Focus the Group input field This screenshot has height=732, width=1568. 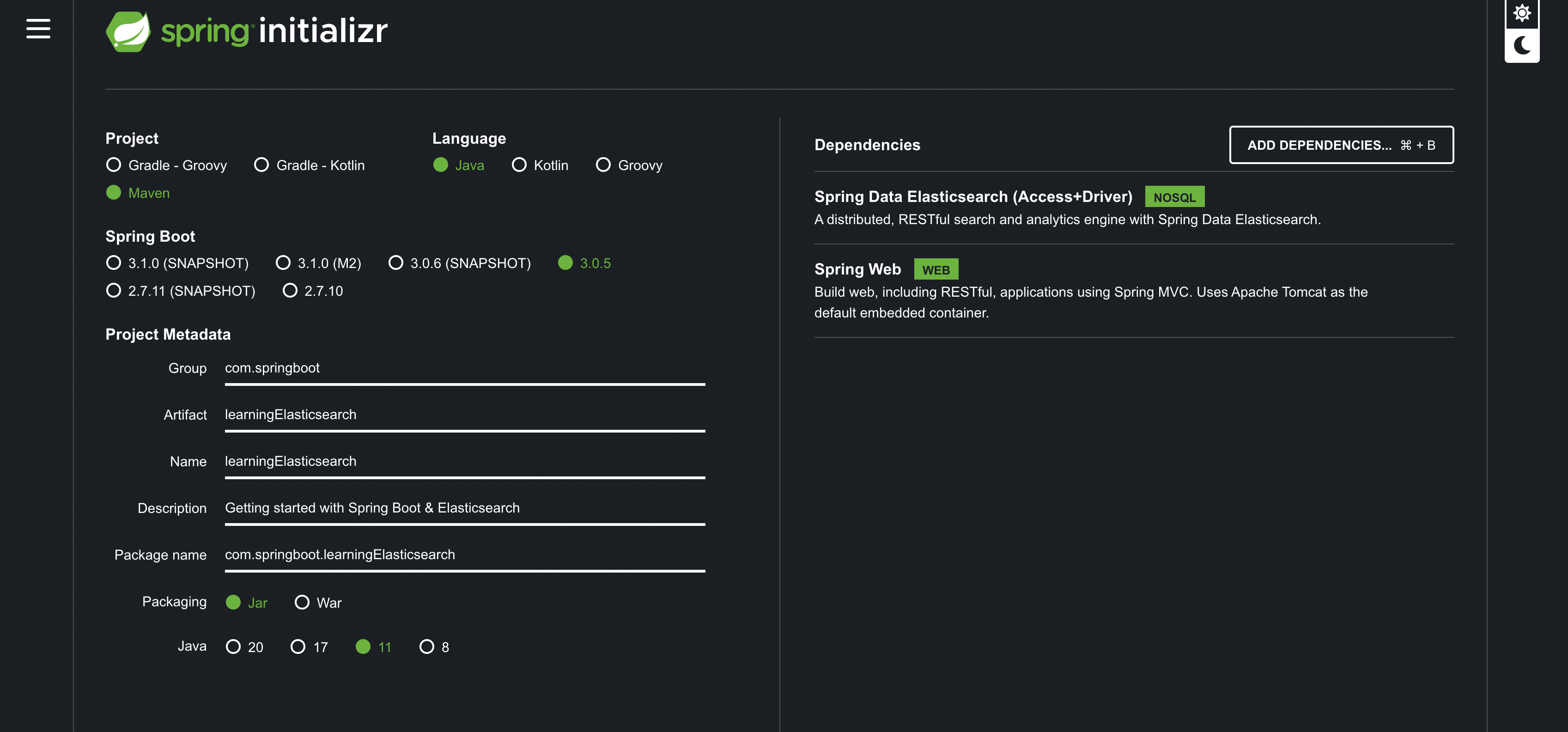point(464,368)
